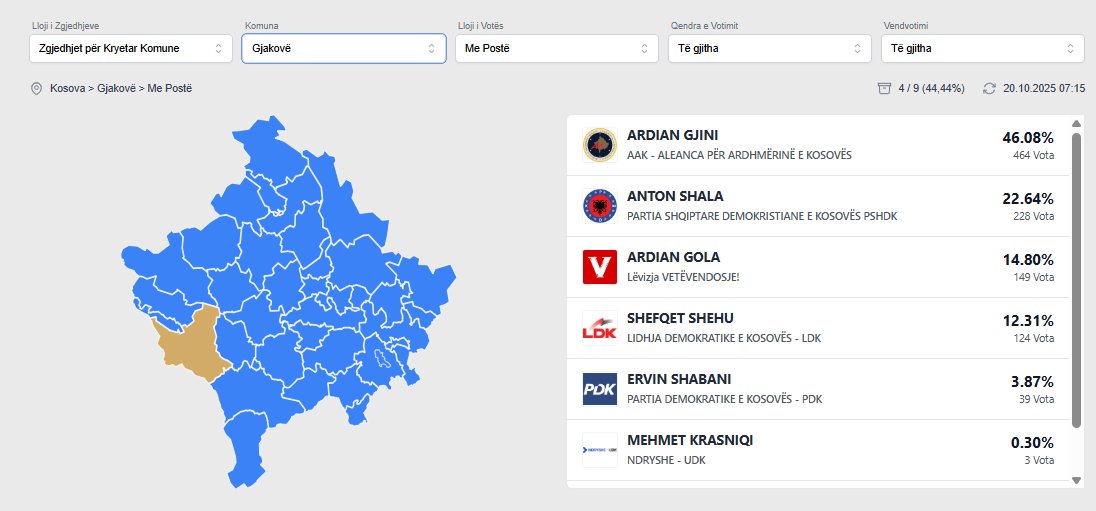Open the Lloji i Zgjedhjeve dropdown
The image size is (1096, 511).
tap(131, 48)
